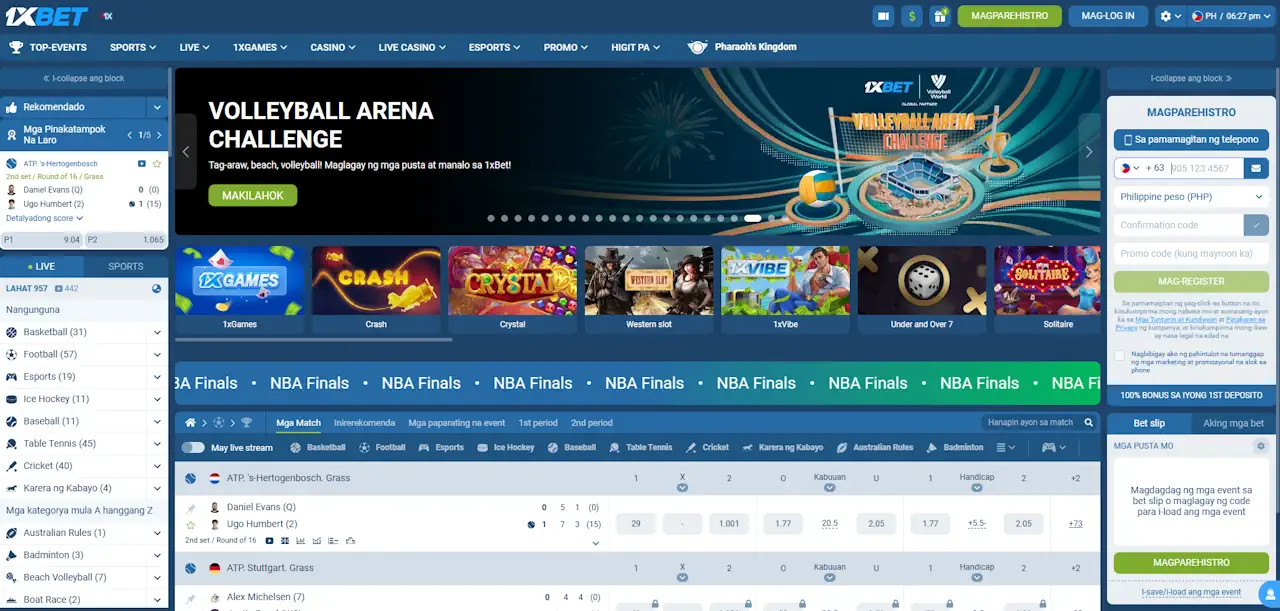This screenshot has height=611, width=1280.
Task: Favorite the Ugo Humbert match star
Action: pyautogui.click(x=190, y=524)
